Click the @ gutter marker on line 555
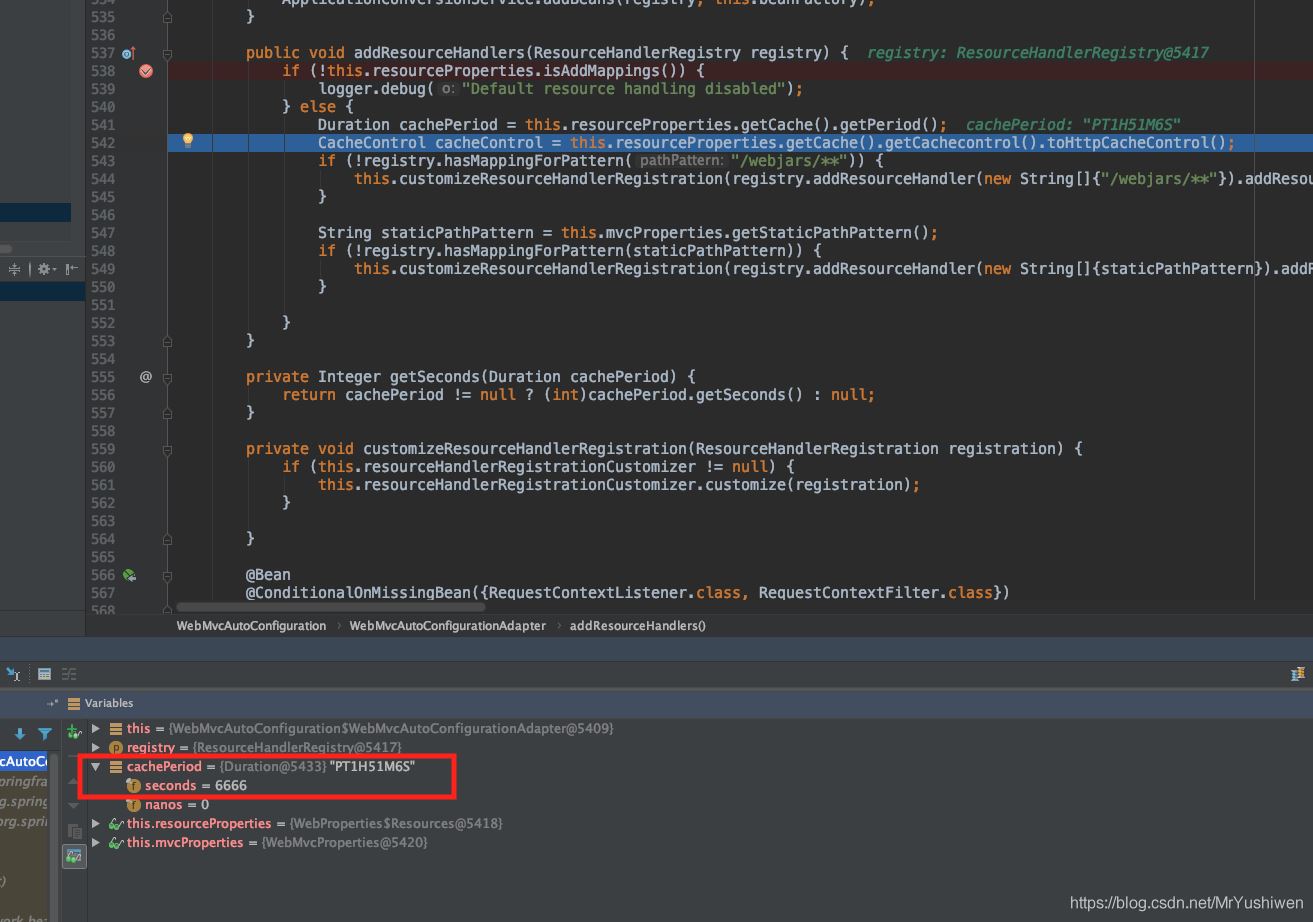1313x922 pixels. [x=146, y=377]
